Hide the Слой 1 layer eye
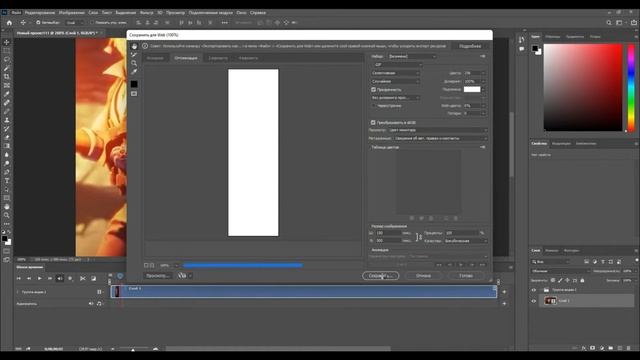Screen dimensions: 640x360 click(x=533, y=301)
